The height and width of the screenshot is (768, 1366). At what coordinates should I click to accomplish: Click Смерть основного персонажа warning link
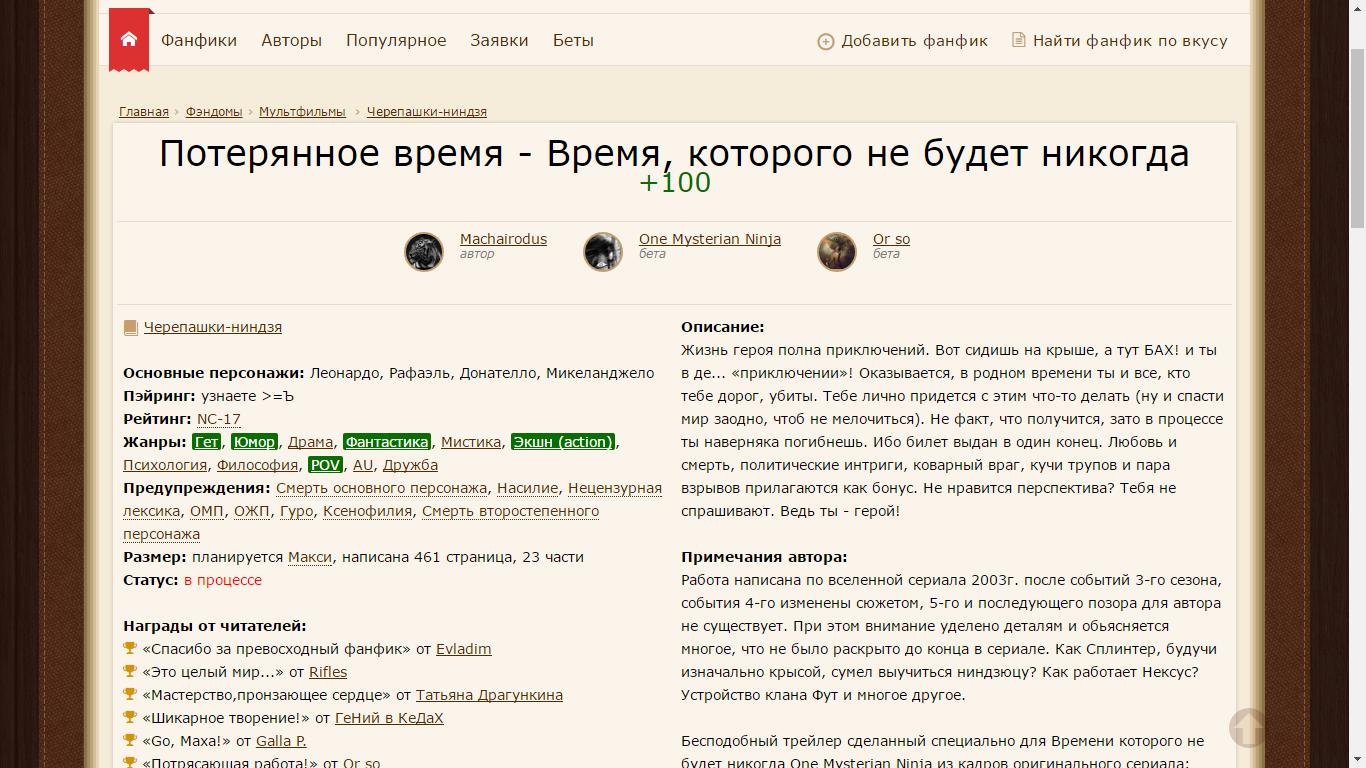pos(382,488)
